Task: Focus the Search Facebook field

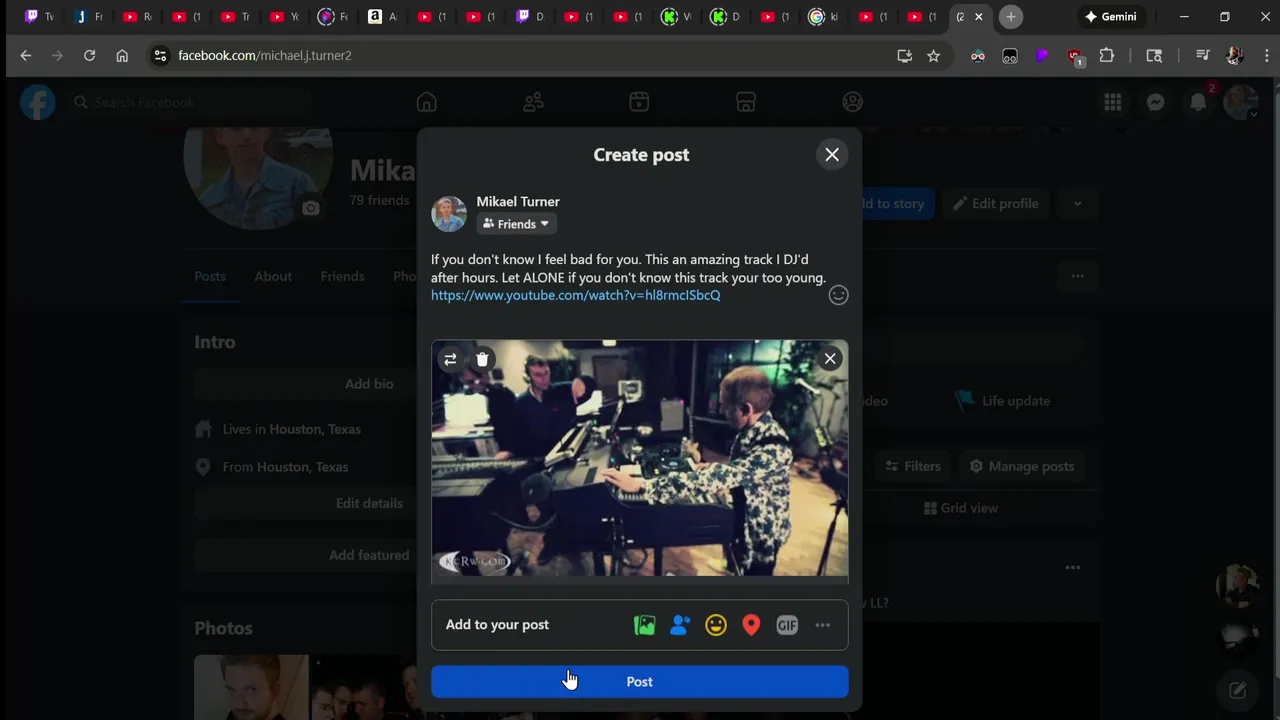Action: (190, 102)
